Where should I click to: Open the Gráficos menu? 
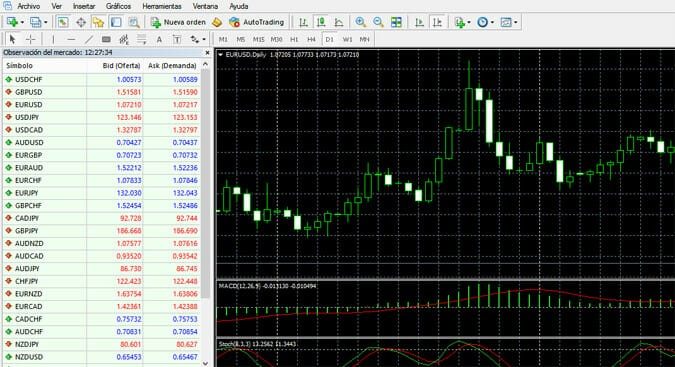(118, 6)
